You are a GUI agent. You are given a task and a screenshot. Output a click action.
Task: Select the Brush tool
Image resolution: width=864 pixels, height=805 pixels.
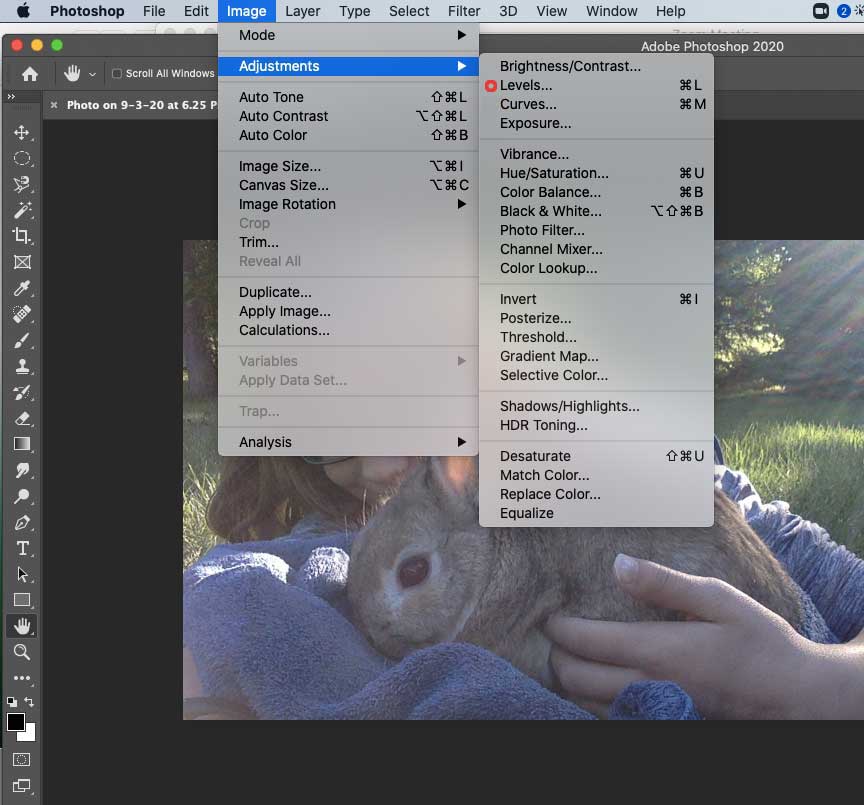pos(22,341)
